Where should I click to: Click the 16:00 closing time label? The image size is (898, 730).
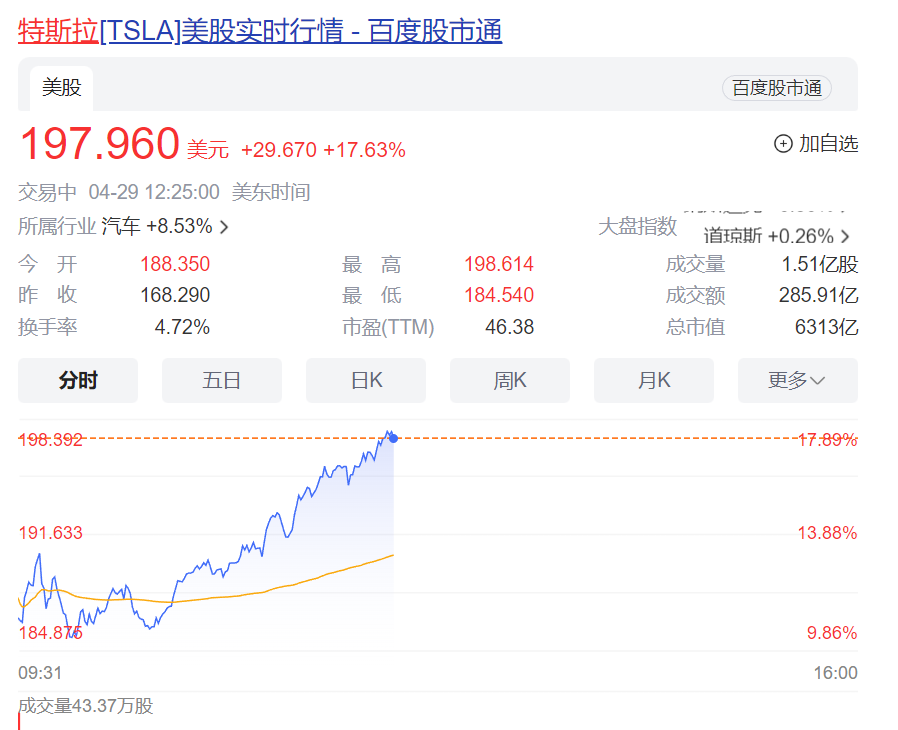[835, 673]
